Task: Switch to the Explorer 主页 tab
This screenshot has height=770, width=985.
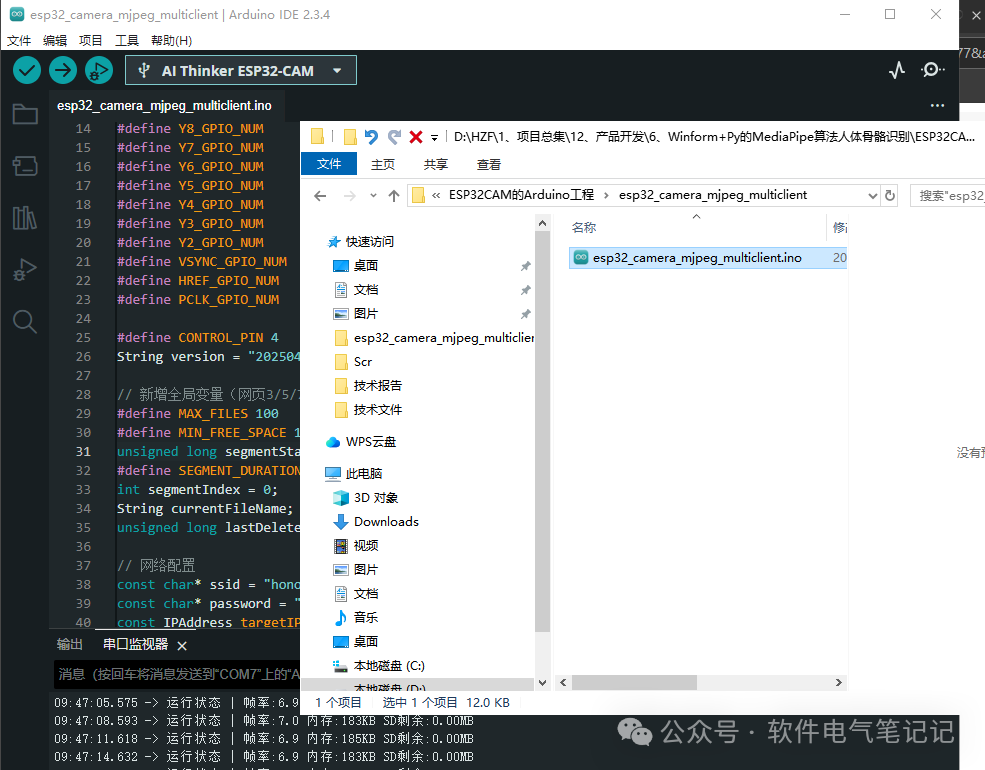Action: pyautogui.click(x=383, y=165)
